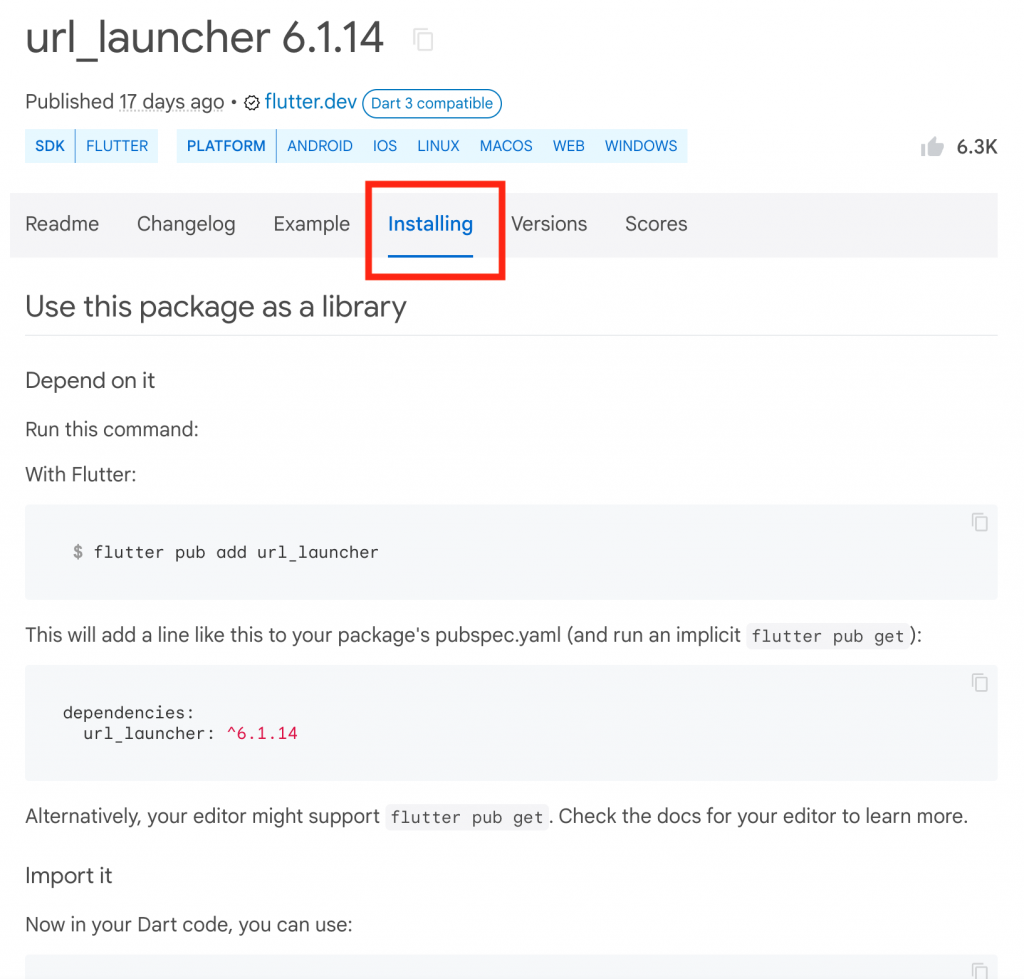This screenshot has height=979, width=1024.
Task: Copy the dependencies yaml snippet
Action: click(x=979, y=682)
